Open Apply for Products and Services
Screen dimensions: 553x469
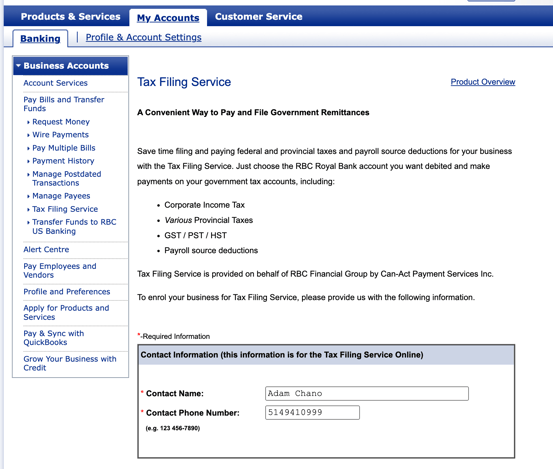click(66, 312)
